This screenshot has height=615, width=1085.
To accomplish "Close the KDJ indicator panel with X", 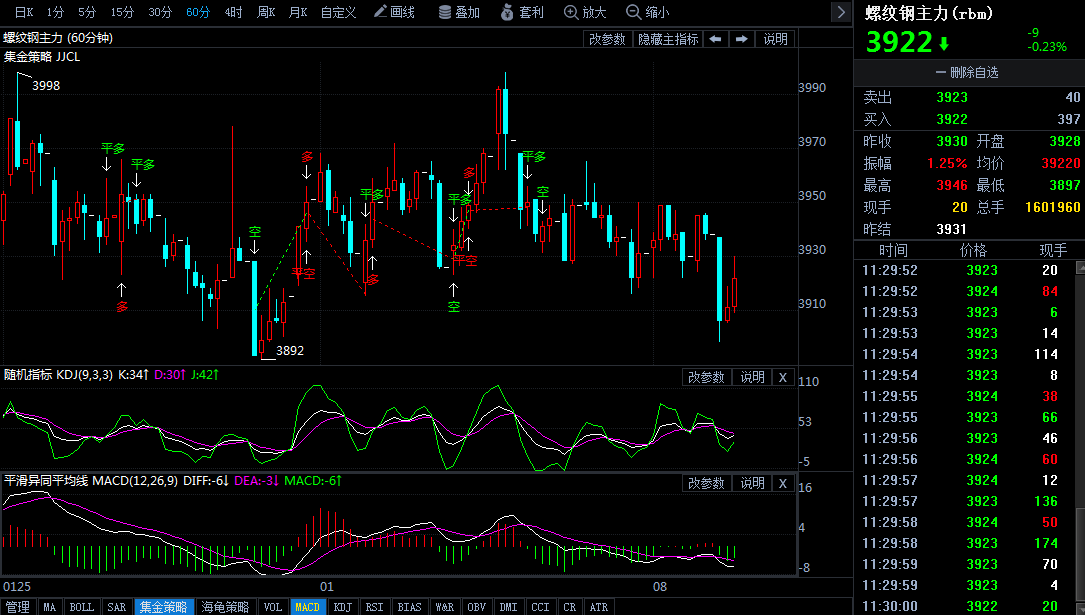I will (783, 377).
